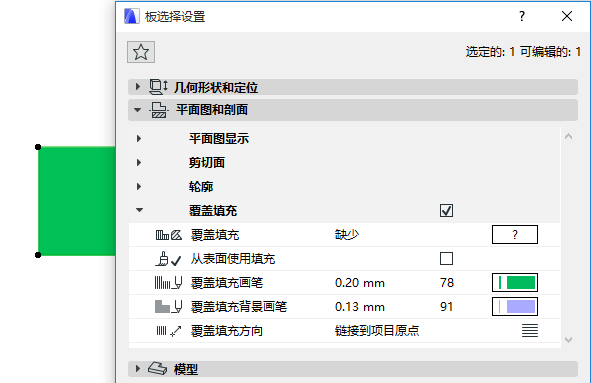
Task: Click the 覆盖填充画笔 row label
Action: 227,283
